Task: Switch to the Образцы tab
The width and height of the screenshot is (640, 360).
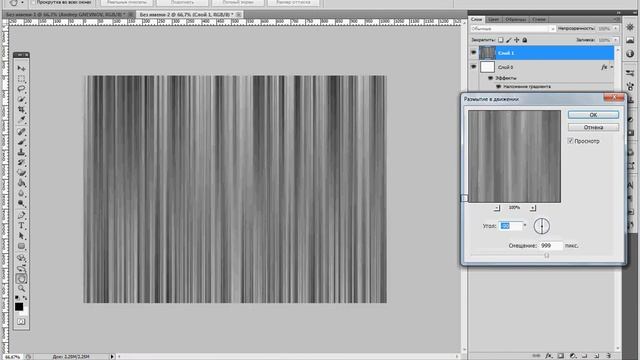Action: [x=516, y=19]
